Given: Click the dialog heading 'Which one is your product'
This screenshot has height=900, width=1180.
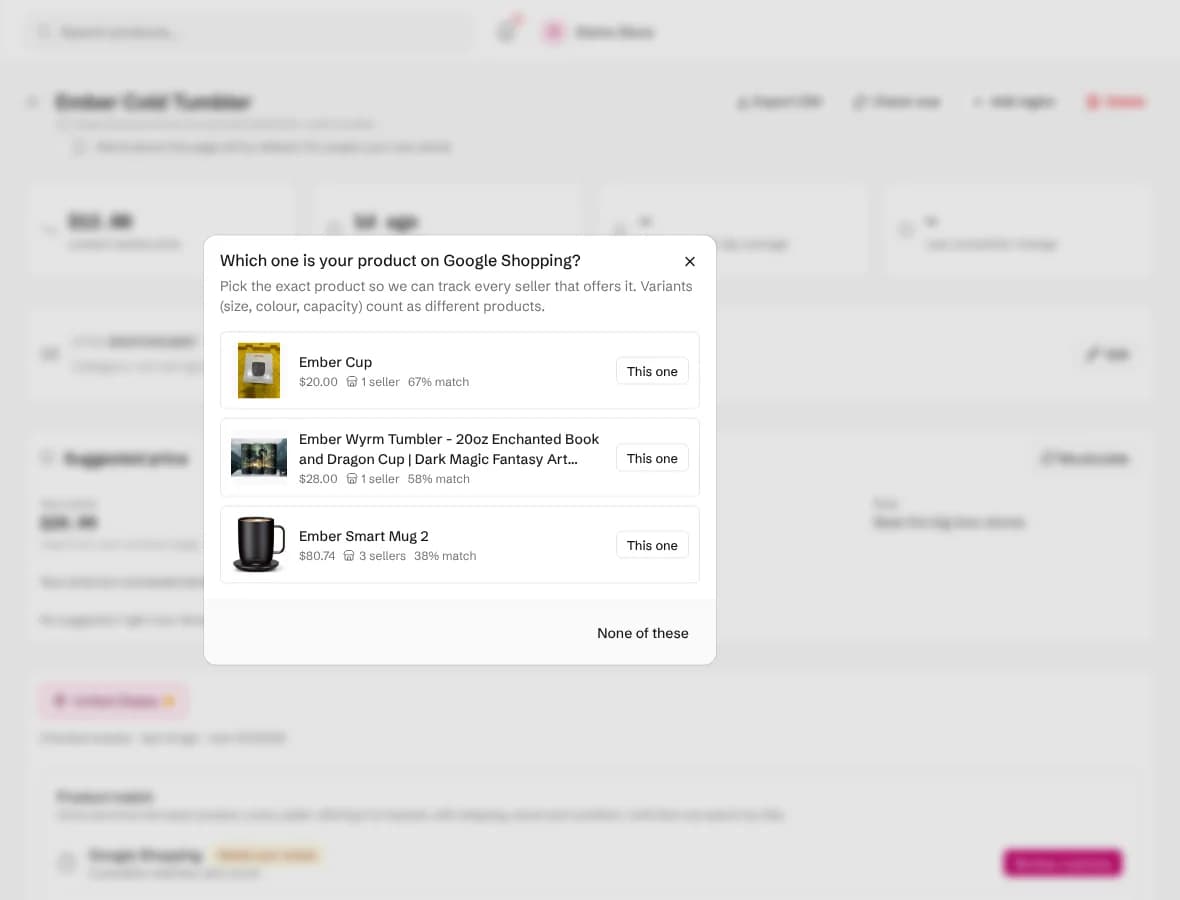Looking at the screenshot, I should [400, 260].
